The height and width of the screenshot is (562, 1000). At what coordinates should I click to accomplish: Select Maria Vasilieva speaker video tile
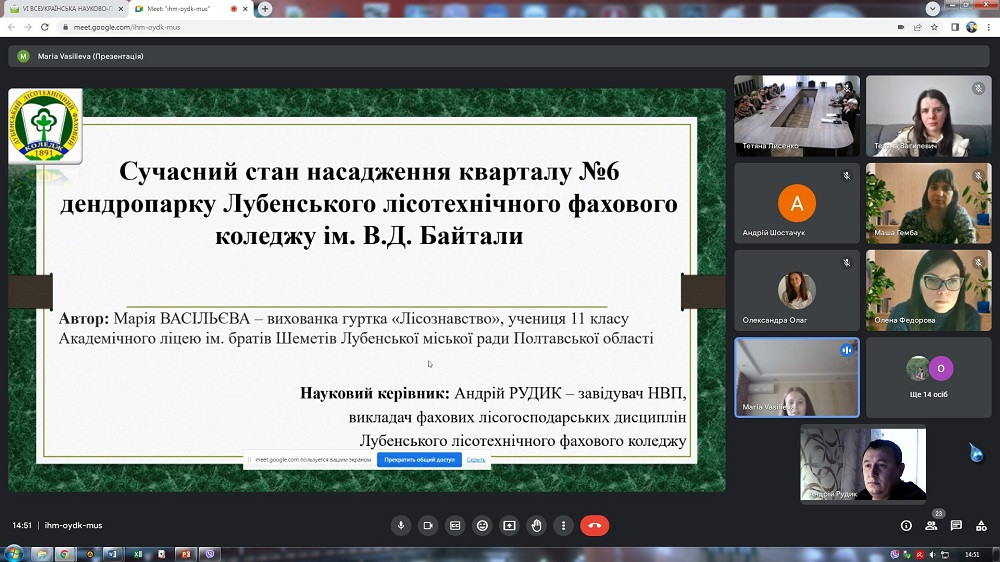click(797, 378)
